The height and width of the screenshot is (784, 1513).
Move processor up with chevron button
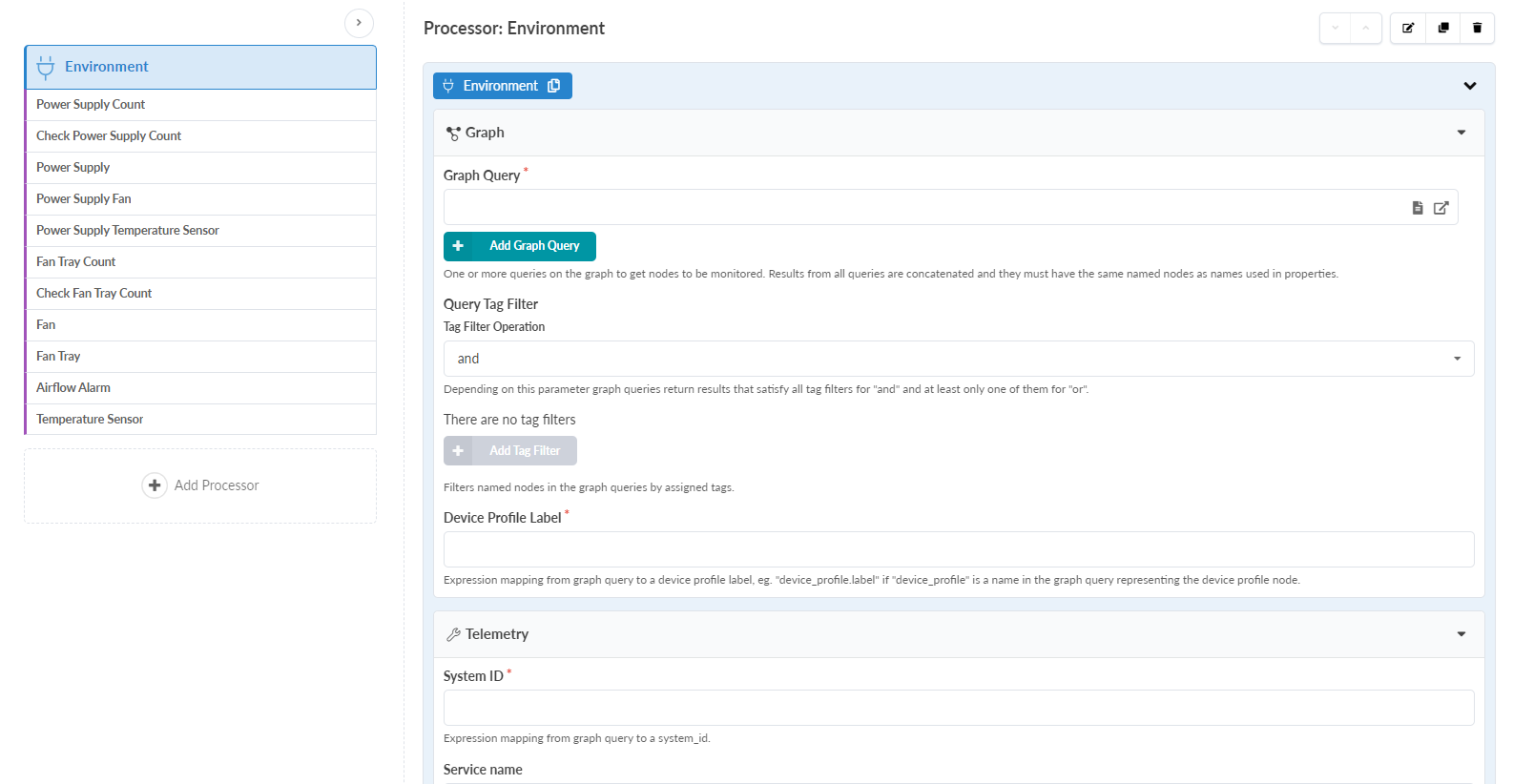1366,28
